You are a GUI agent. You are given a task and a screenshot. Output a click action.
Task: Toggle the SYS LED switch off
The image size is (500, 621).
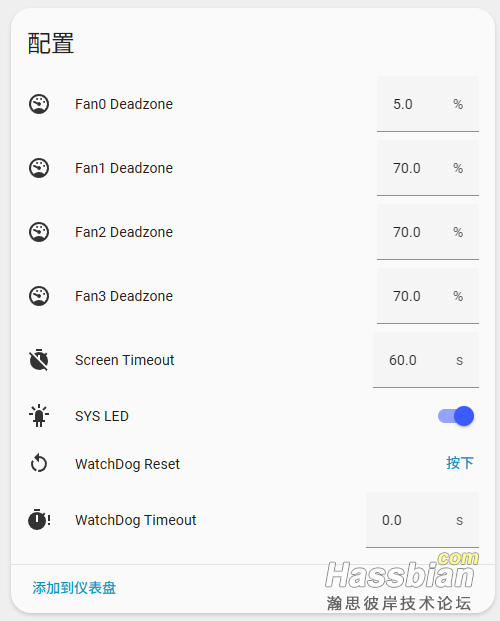456,416
